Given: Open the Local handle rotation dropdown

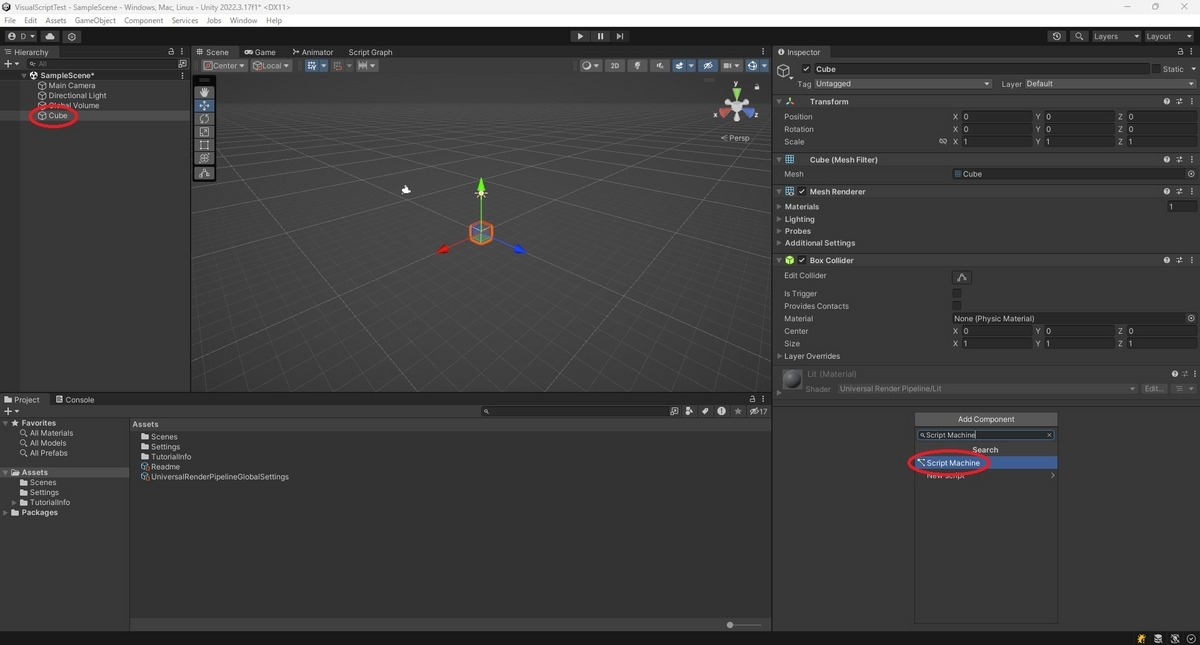Looking at the screenshot, I should point(271,66).
